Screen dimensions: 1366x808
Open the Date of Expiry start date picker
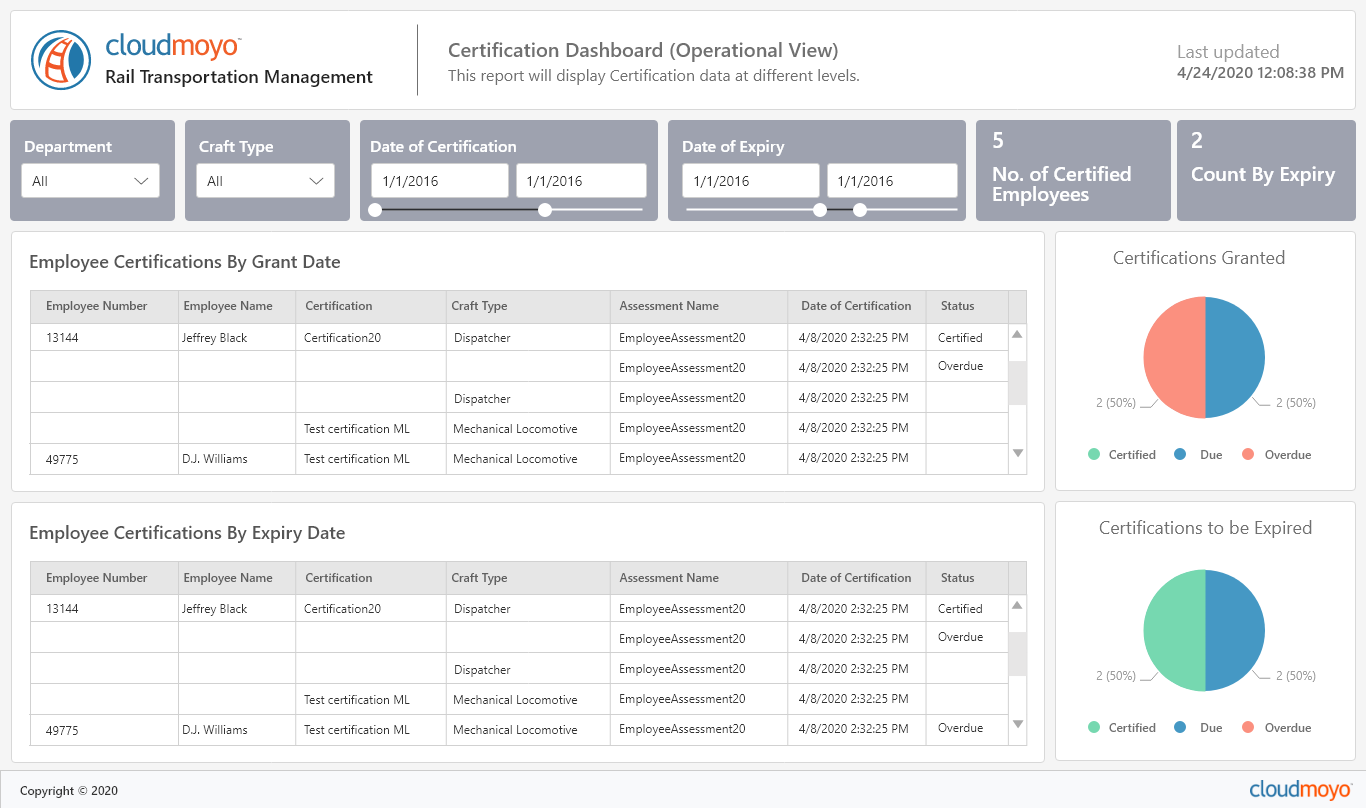(x=750, y=180)
